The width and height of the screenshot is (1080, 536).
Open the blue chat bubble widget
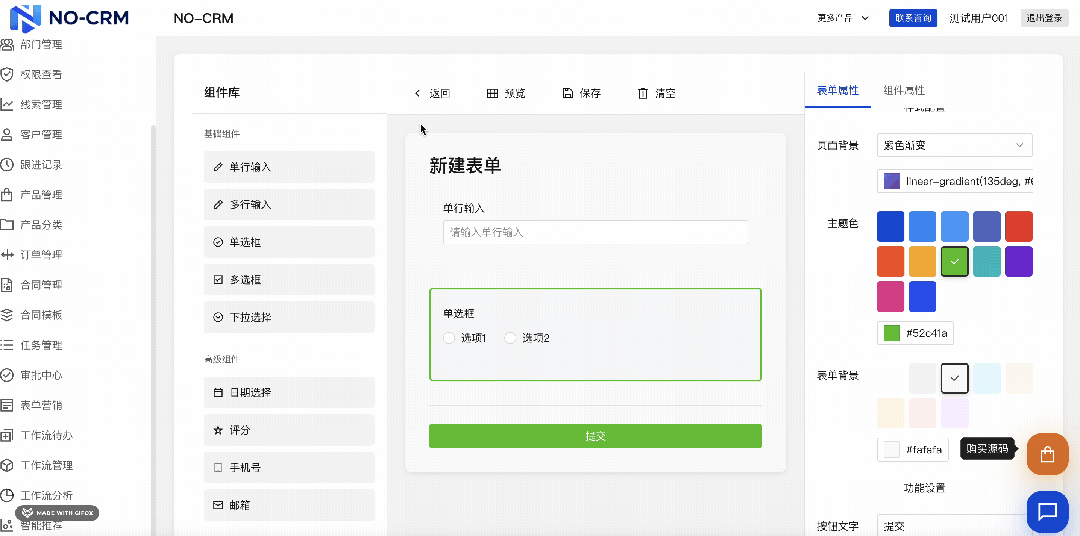pyautogui.click(x=1048, y=512)
